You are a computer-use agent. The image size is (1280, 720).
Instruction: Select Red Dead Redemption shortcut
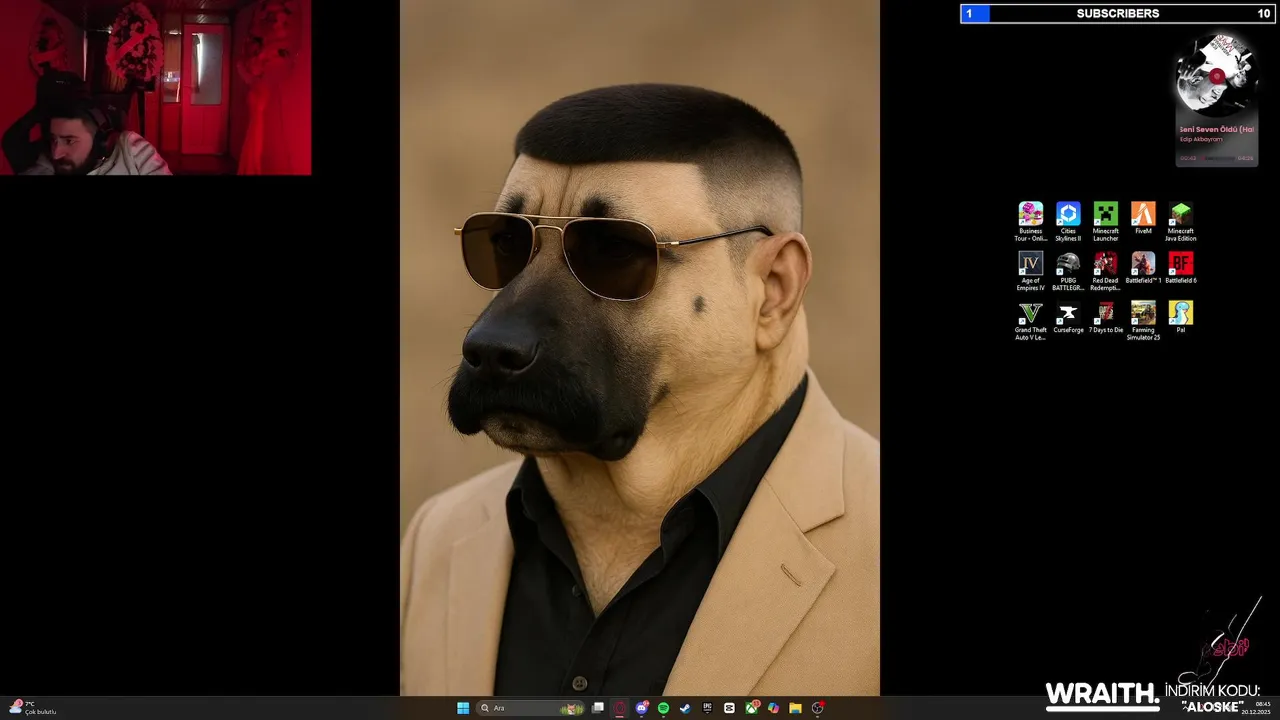[1105, 270]
